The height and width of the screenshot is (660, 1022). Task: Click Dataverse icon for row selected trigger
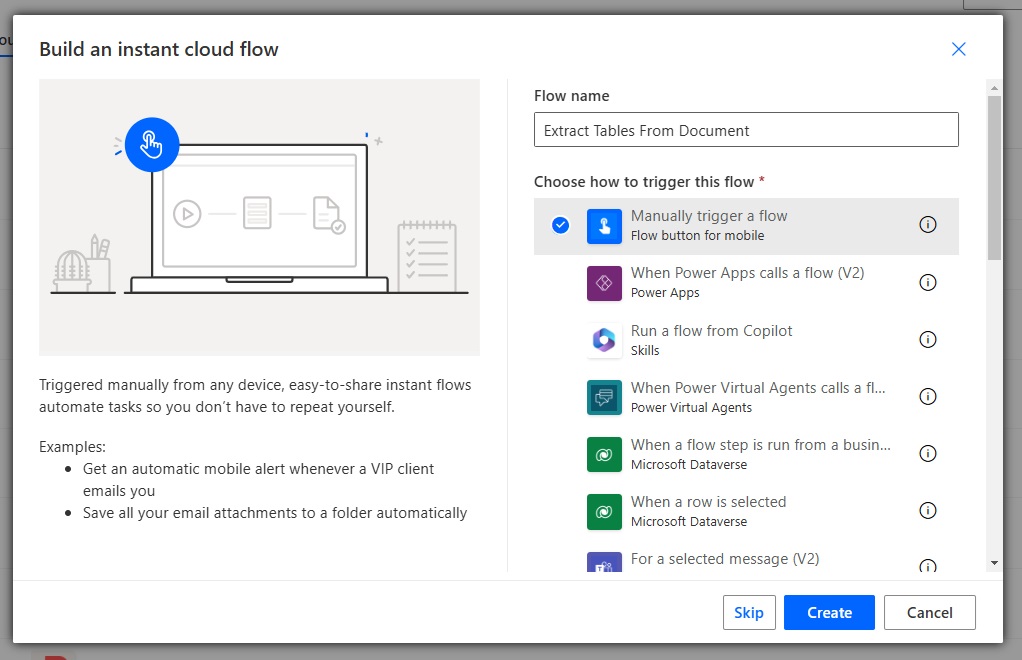coord(604,511)
